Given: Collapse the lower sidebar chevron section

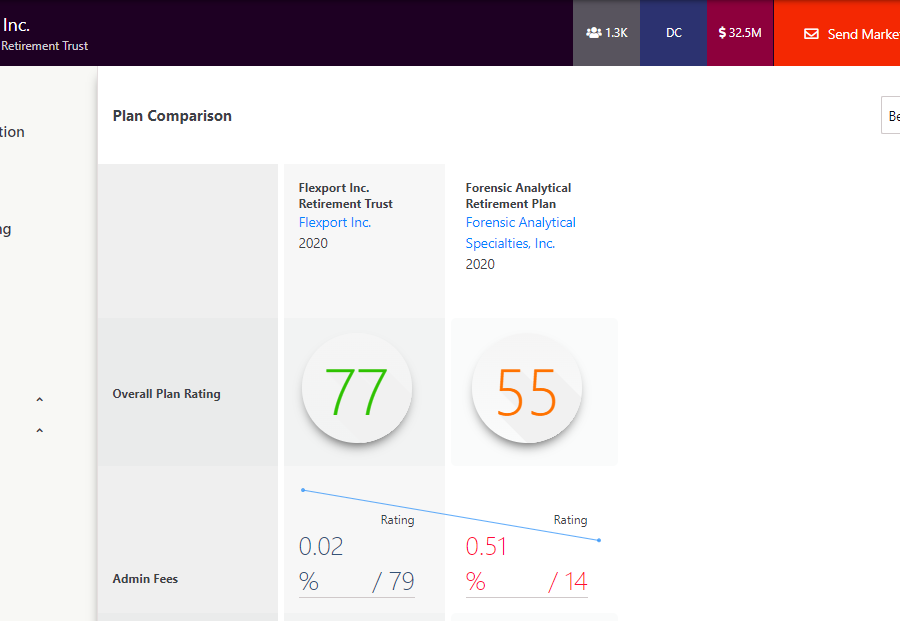Looking at the screenshot, I should (40, 431).
